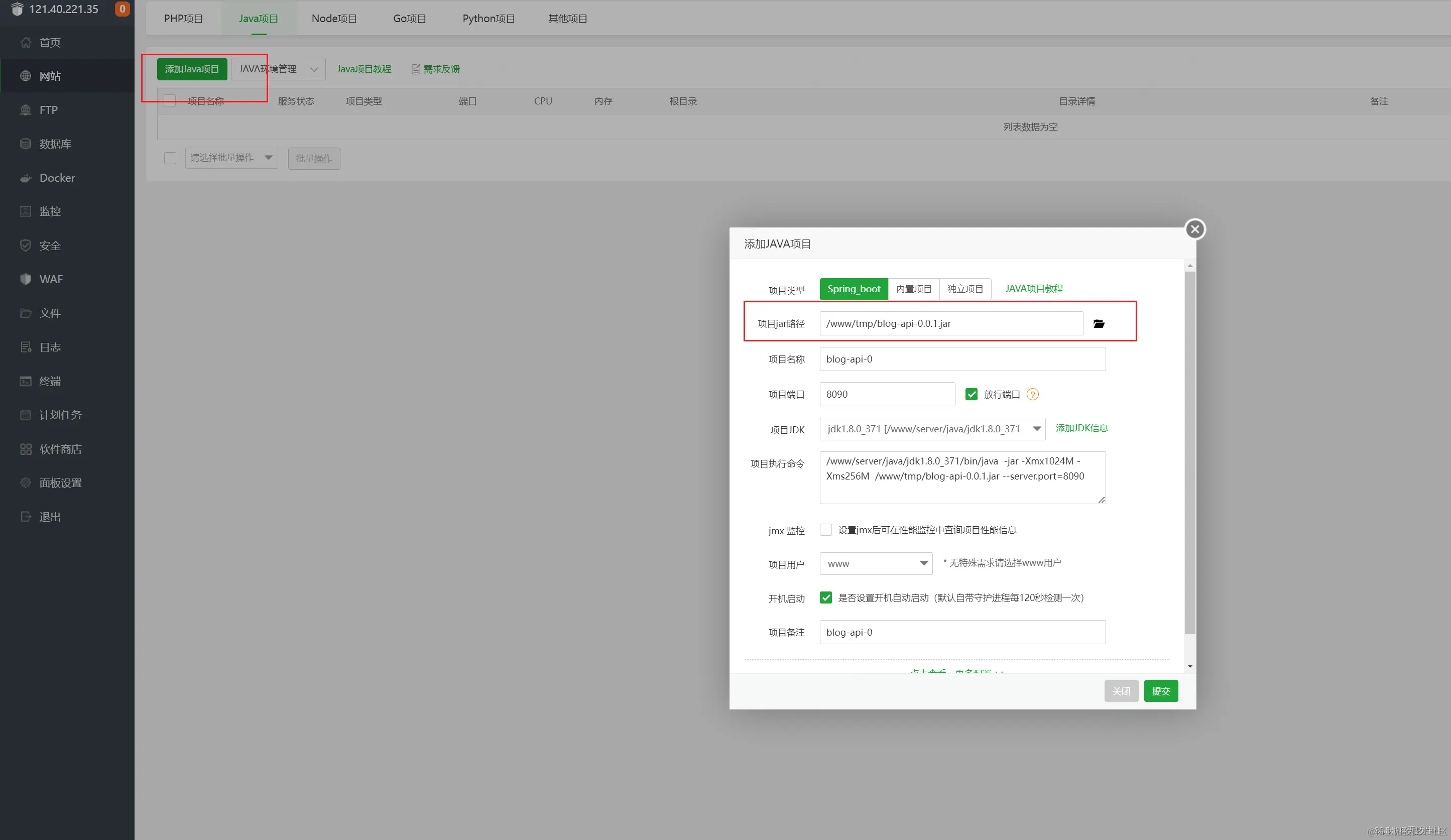This screenshot has height=840, width=1451.
Task: Uncheck the release port checkbox
Action: pyautogui.click(x=972, y=394)
